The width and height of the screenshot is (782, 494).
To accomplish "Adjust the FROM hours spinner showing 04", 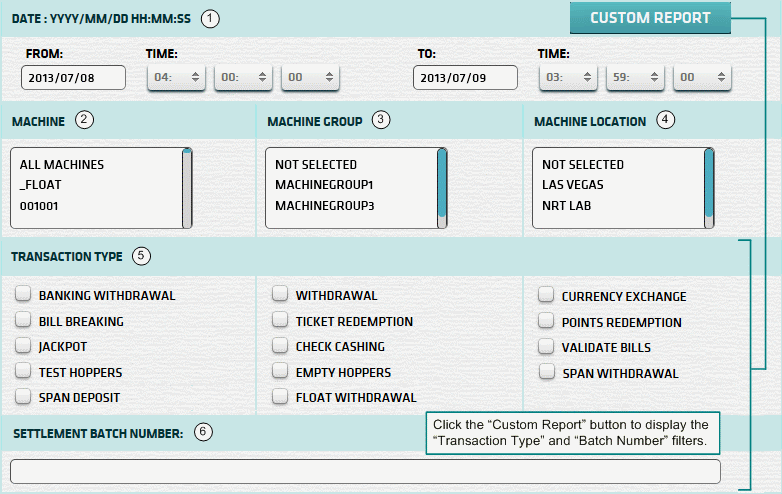I will [x=177, y=77].
